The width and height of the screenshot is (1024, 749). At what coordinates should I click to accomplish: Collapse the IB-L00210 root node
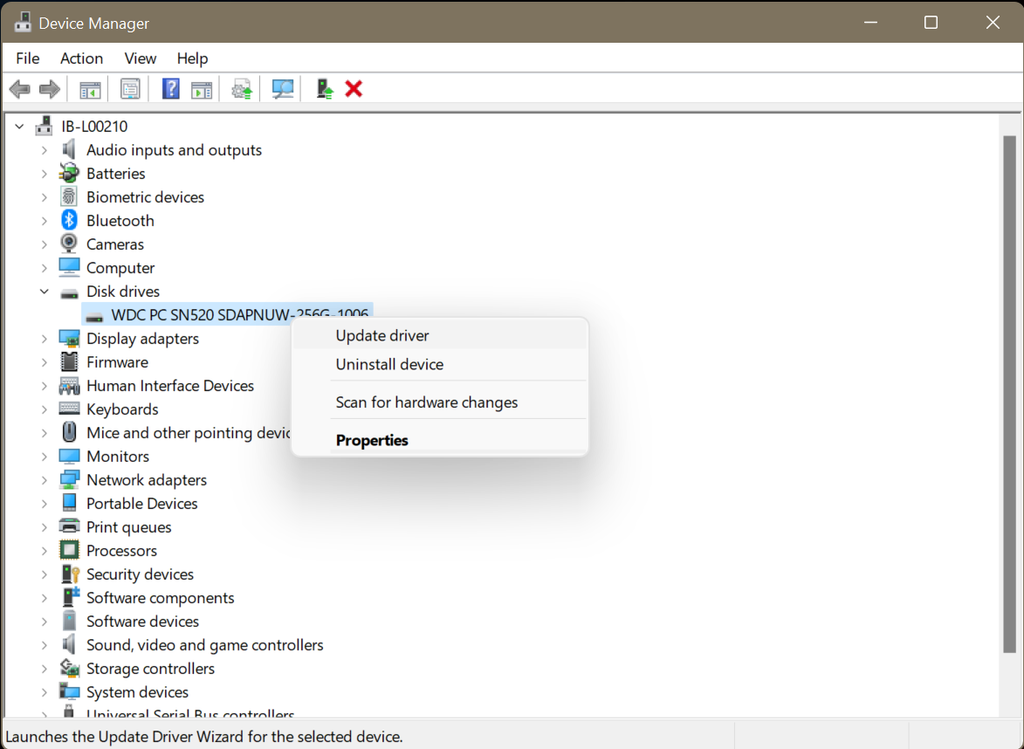pyautogui.click(x=20, y=127)
